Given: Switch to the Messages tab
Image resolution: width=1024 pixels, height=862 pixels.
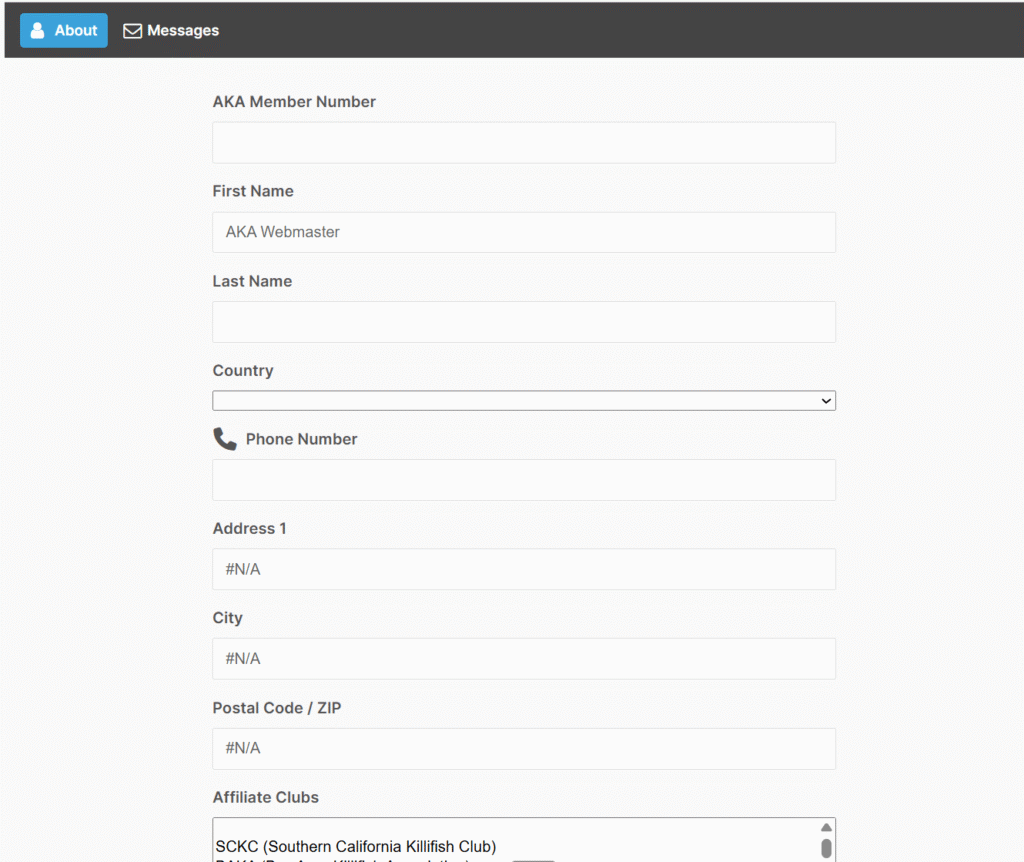Looking at the screenshot, I should coord(171,30).
